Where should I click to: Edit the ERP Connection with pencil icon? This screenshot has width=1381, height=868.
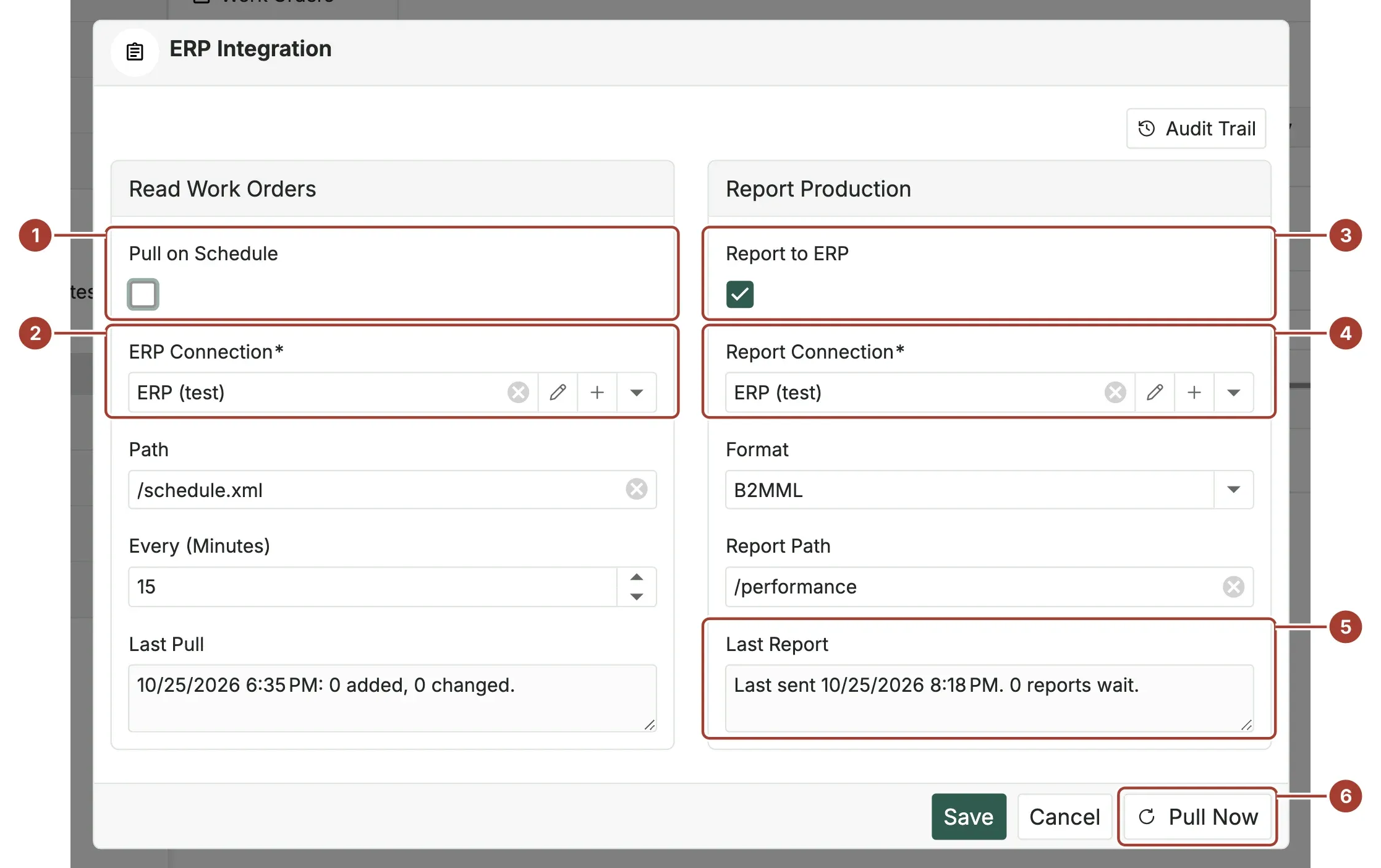tap(558, 393)
